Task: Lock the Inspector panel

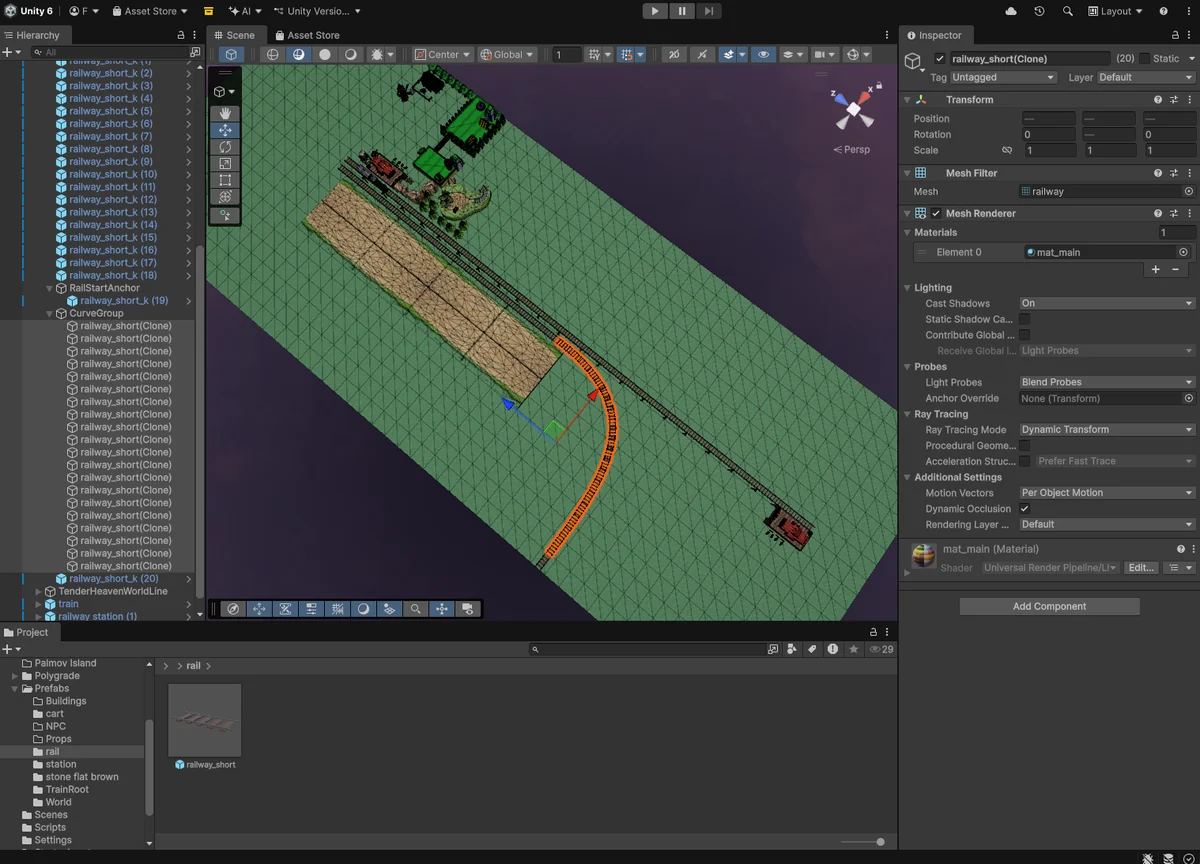Action: [1174, 35]
